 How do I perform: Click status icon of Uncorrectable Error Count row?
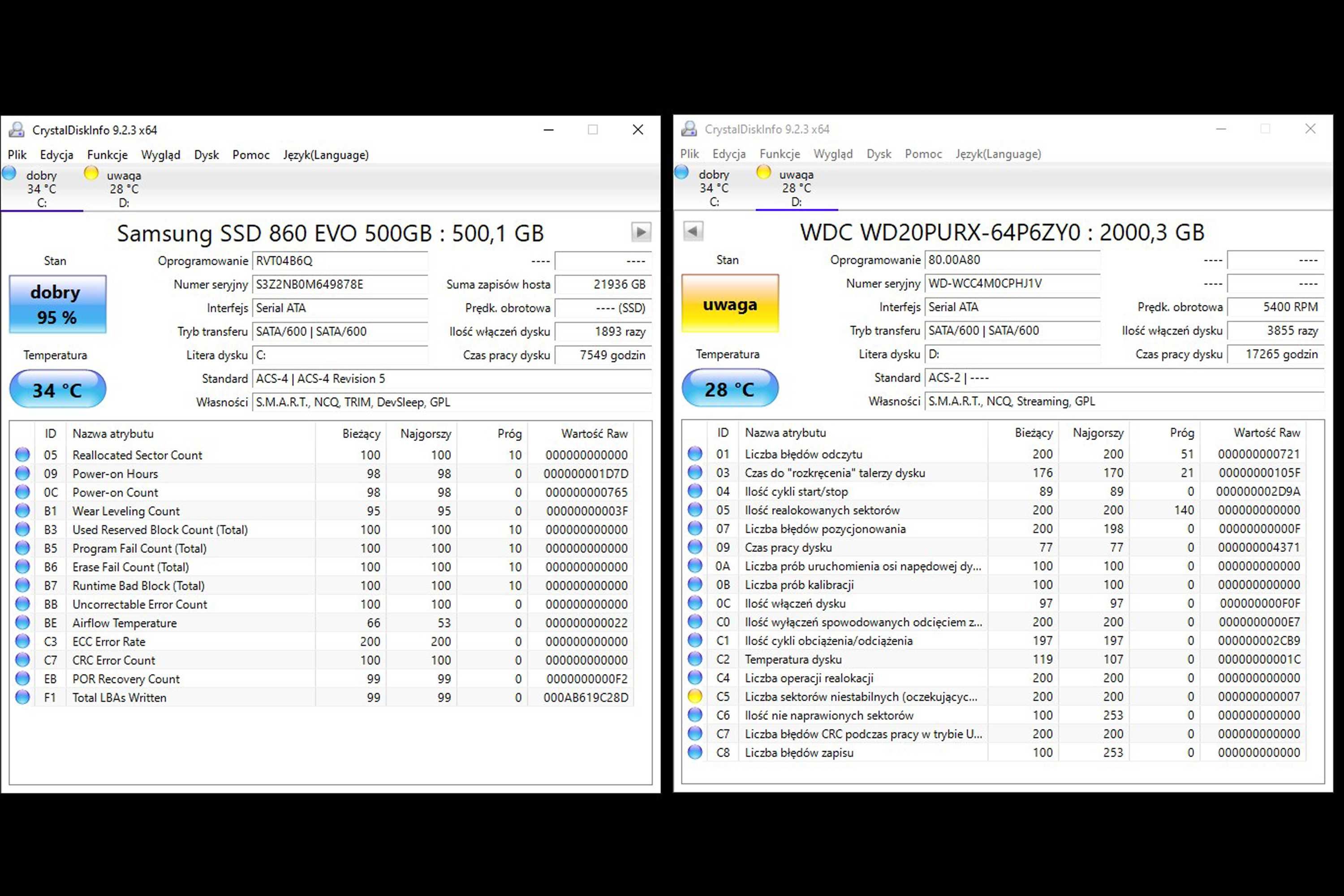pyautogui.click(x=23, y=604)
